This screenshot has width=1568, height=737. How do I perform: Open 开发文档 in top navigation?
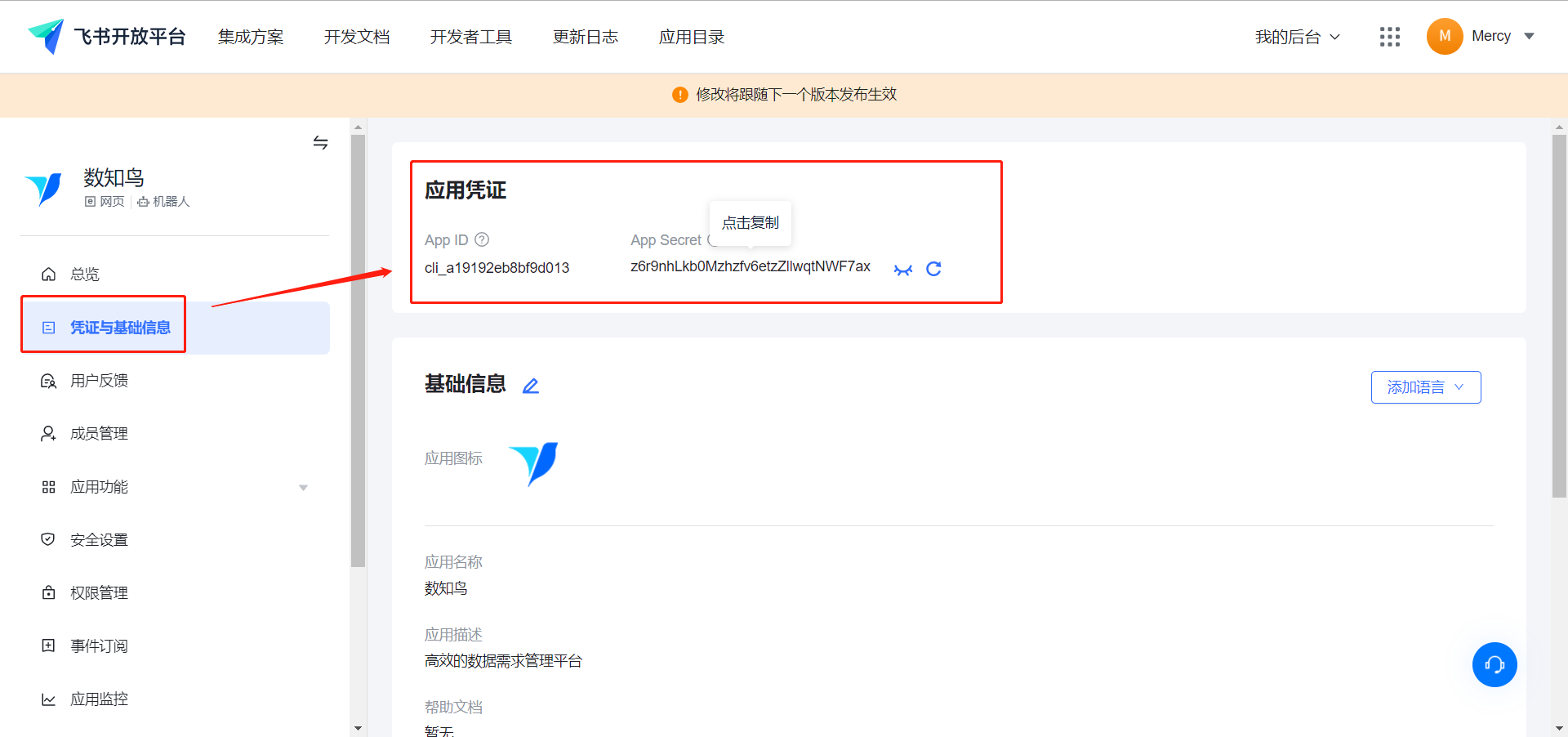click(x=357, y=37)
